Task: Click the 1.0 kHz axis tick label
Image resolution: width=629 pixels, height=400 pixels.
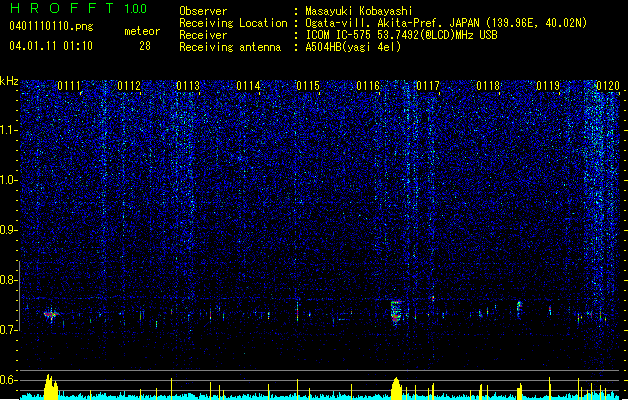Action: (x=9, y=180)
